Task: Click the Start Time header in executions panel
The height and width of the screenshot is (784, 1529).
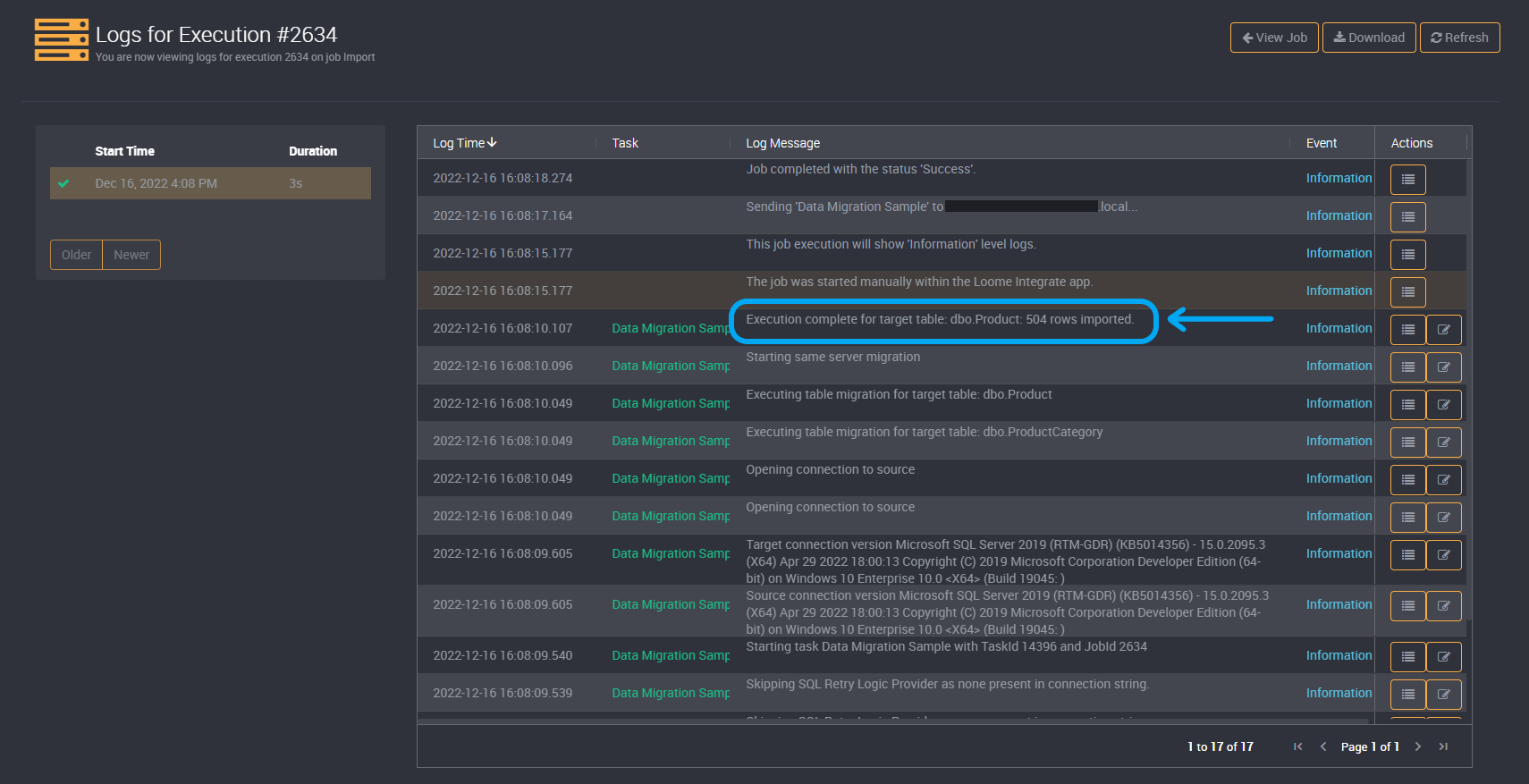Action: pyautogui.click(x=124, y=151)
